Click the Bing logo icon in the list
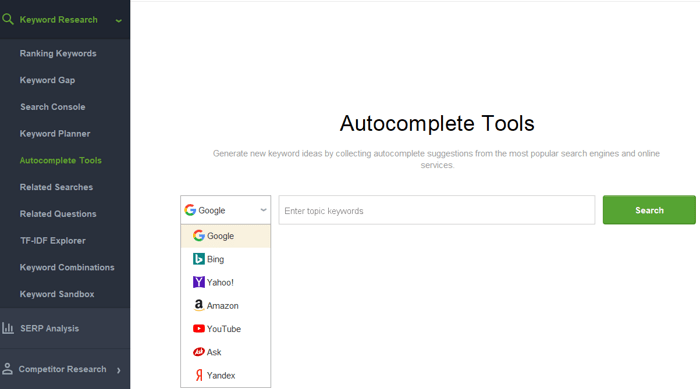The width and height of the screenshot is (700, 389). pyautogui.click(x=199, y=259)
